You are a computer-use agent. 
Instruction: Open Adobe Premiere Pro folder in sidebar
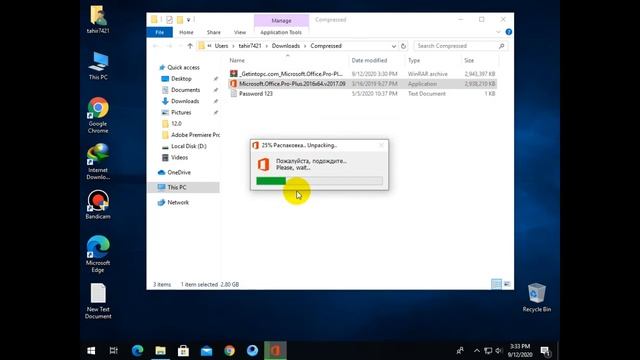coord(195,135)
